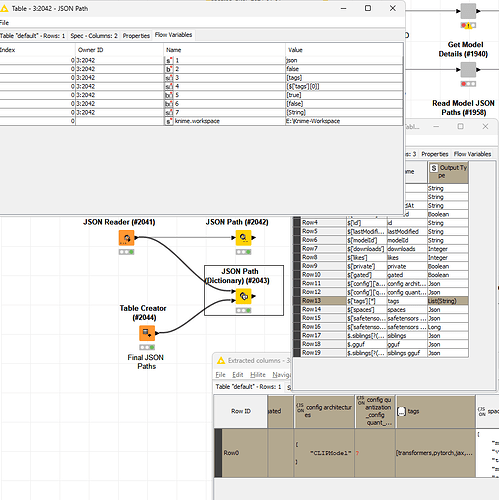Screen dimensions: 499x500
Task: Click output port of JSON Path #2042 node
Action: point(254,238)
